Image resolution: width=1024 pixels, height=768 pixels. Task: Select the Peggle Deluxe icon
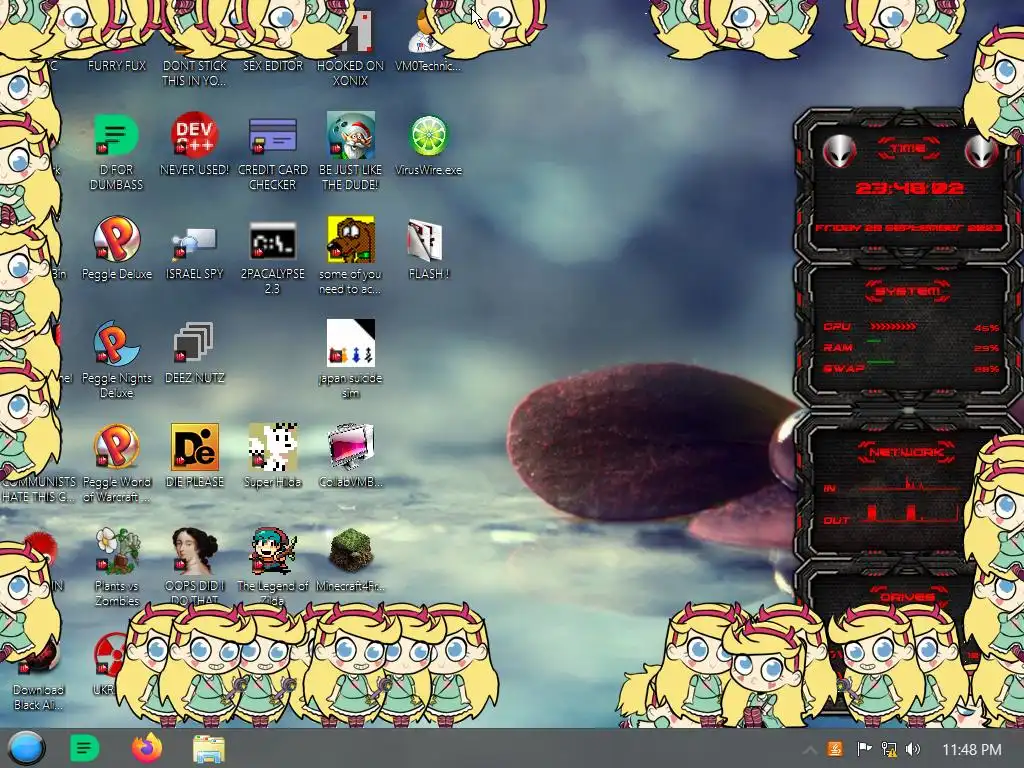coord(116,239)
